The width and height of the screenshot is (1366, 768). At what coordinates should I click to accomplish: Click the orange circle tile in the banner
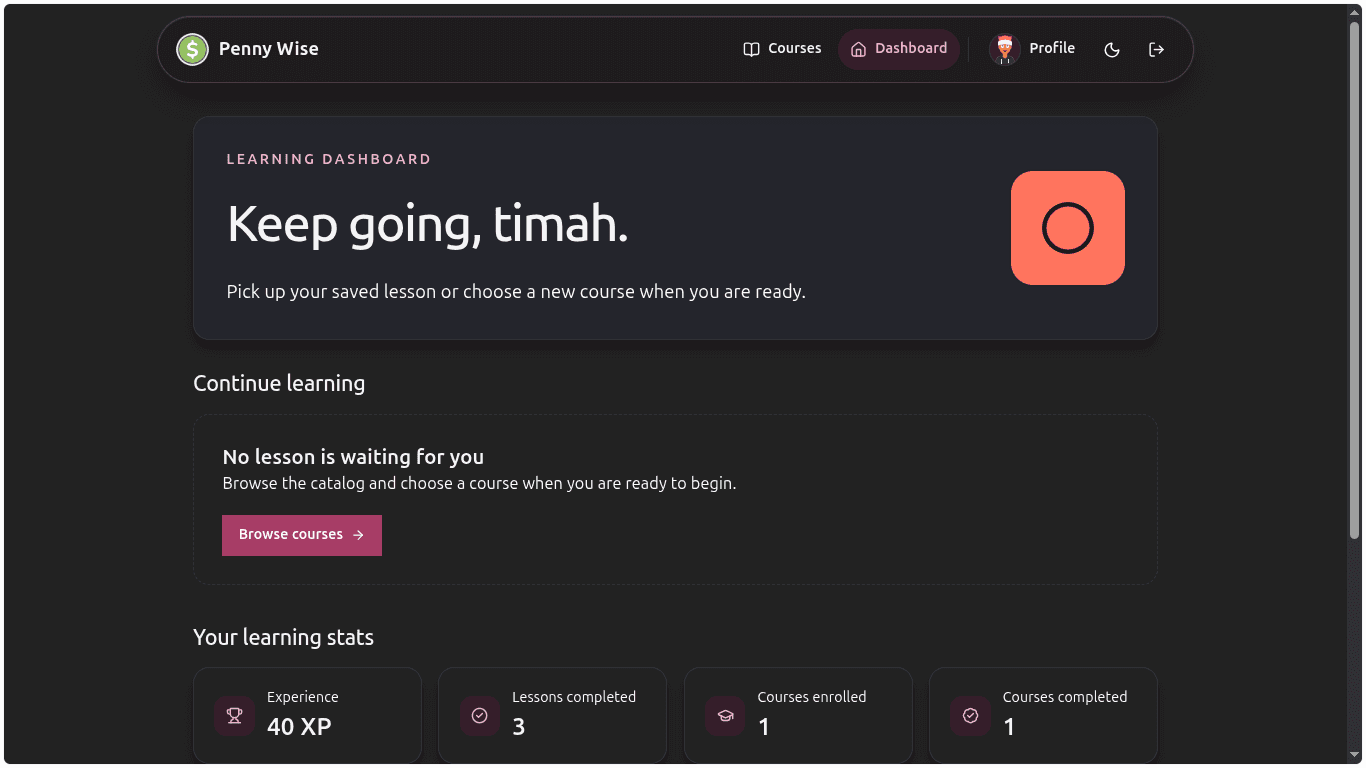[x=1068, y=228]
